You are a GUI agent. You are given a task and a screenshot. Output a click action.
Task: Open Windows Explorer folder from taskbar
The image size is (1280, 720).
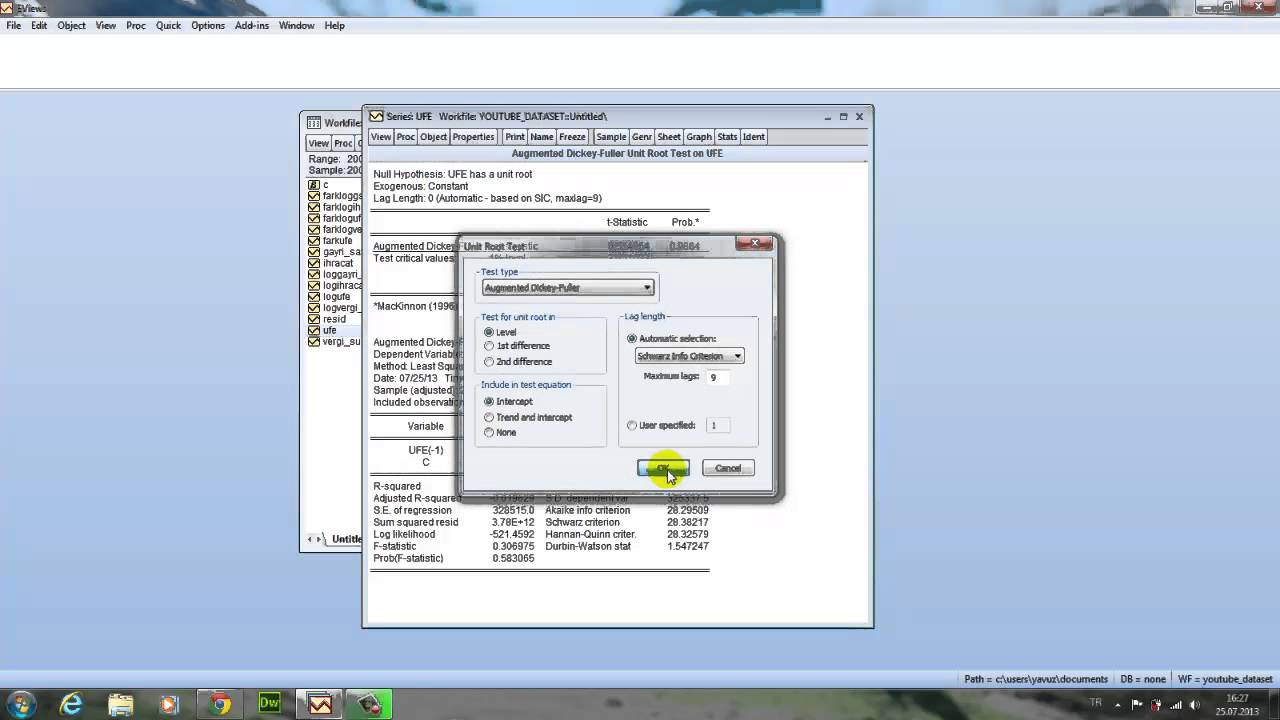click(x=120, y=704)
